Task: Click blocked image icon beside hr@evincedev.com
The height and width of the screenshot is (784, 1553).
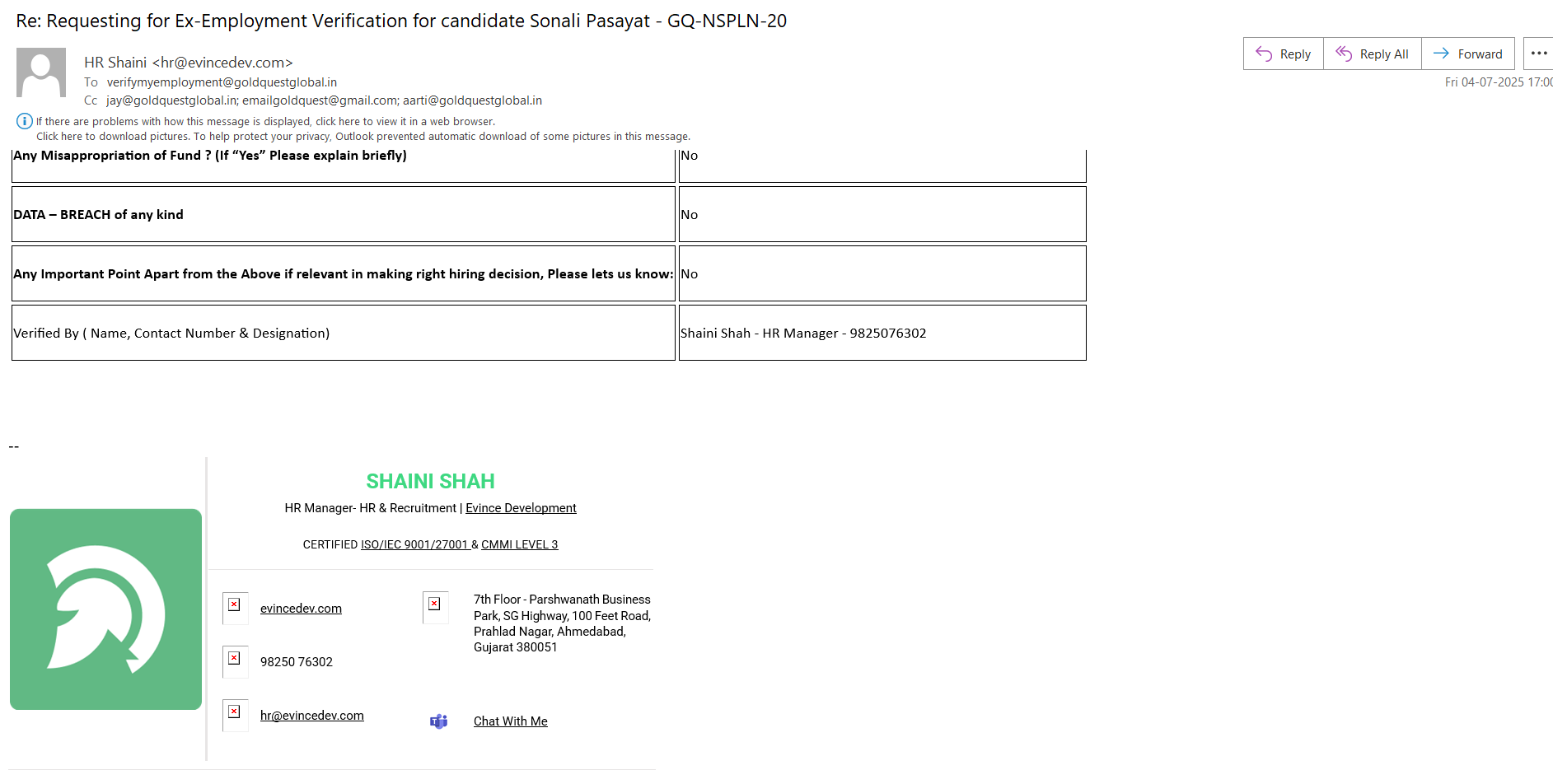Action: pyautogui.click(x=235, y=712)
